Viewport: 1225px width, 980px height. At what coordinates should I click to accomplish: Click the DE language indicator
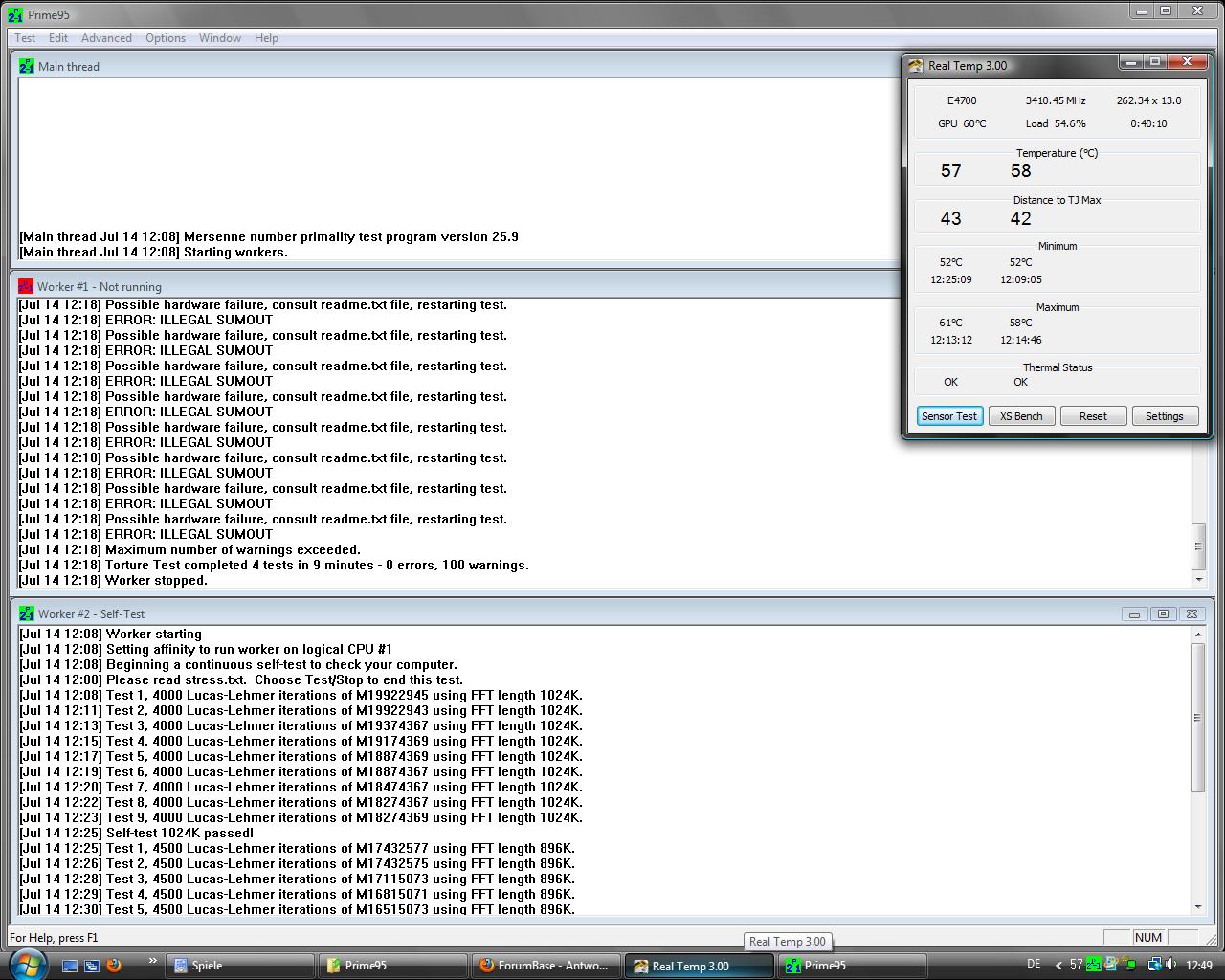click(x=1034, y=965)
